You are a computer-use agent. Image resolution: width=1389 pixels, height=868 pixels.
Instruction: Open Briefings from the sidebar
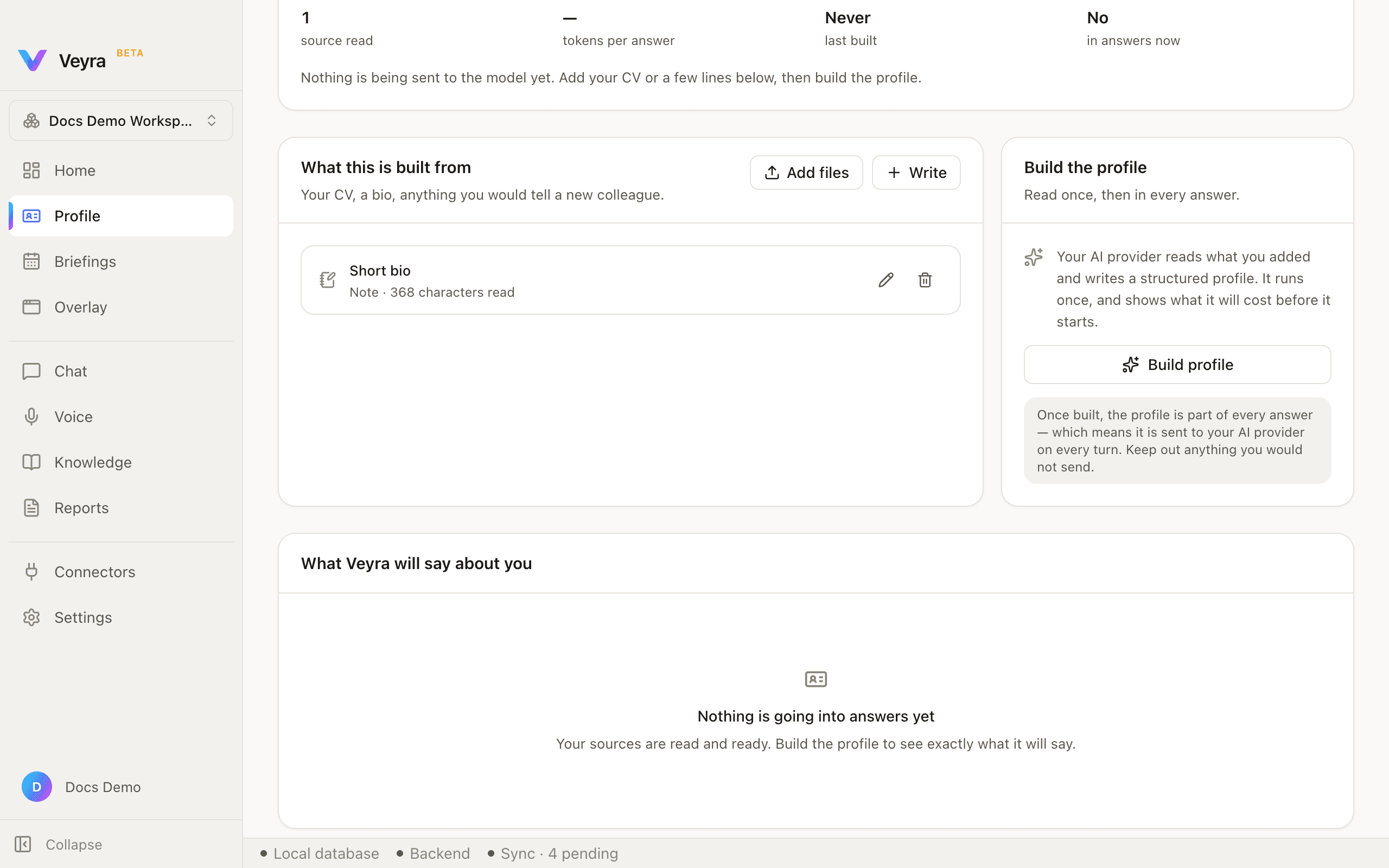[x=121, y=261]
